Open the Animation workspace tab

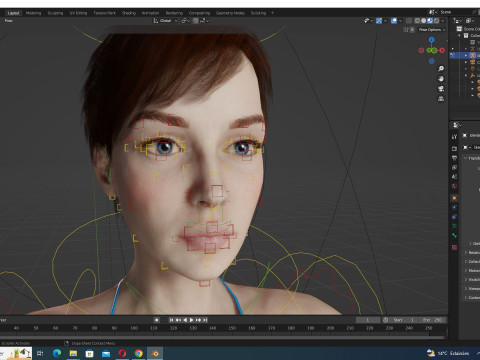pyautogui.click(x=150, y=13)
